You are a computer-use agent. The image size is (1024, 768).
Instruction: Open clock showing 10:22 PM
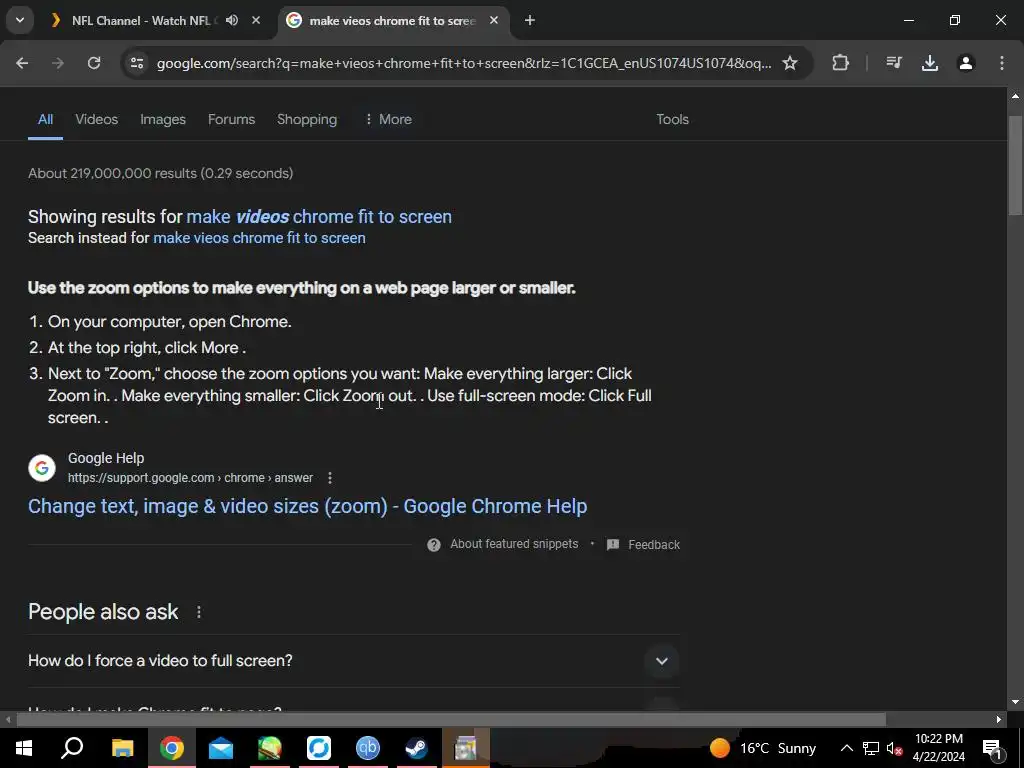coord(938,748)
